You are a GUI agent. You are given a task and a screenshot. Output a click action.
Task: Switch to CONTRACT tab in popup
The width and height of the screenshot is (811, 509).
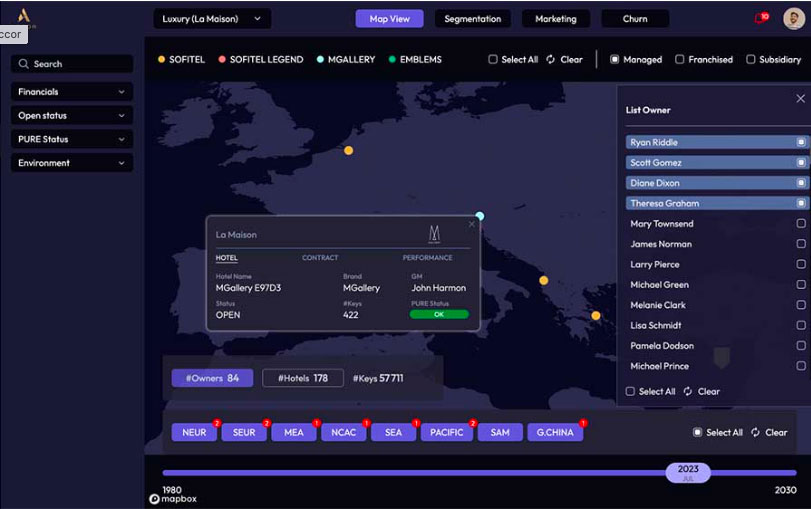point(320,258)
